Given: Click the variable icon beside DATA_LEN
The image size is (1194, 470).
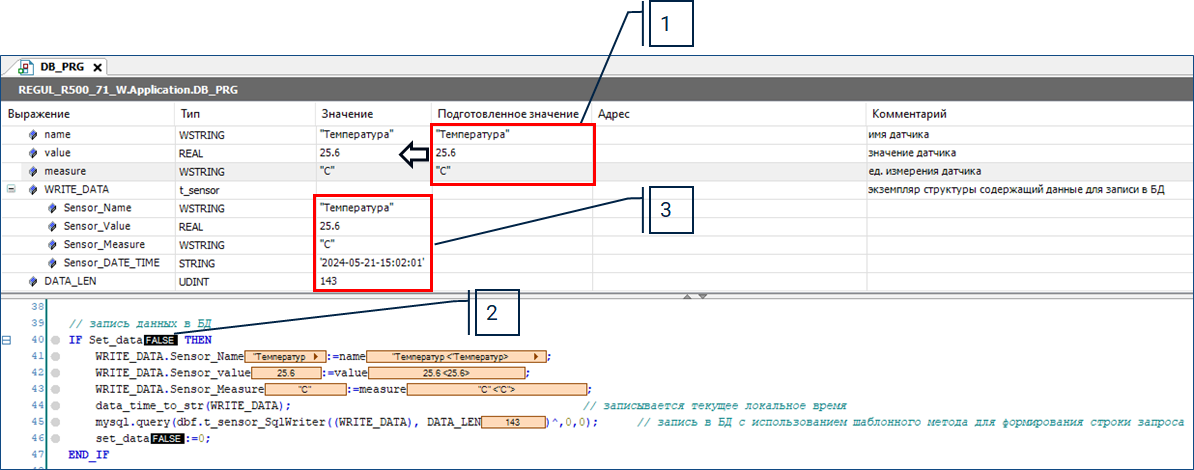Looking at the screenshot, I should point(33,282).
